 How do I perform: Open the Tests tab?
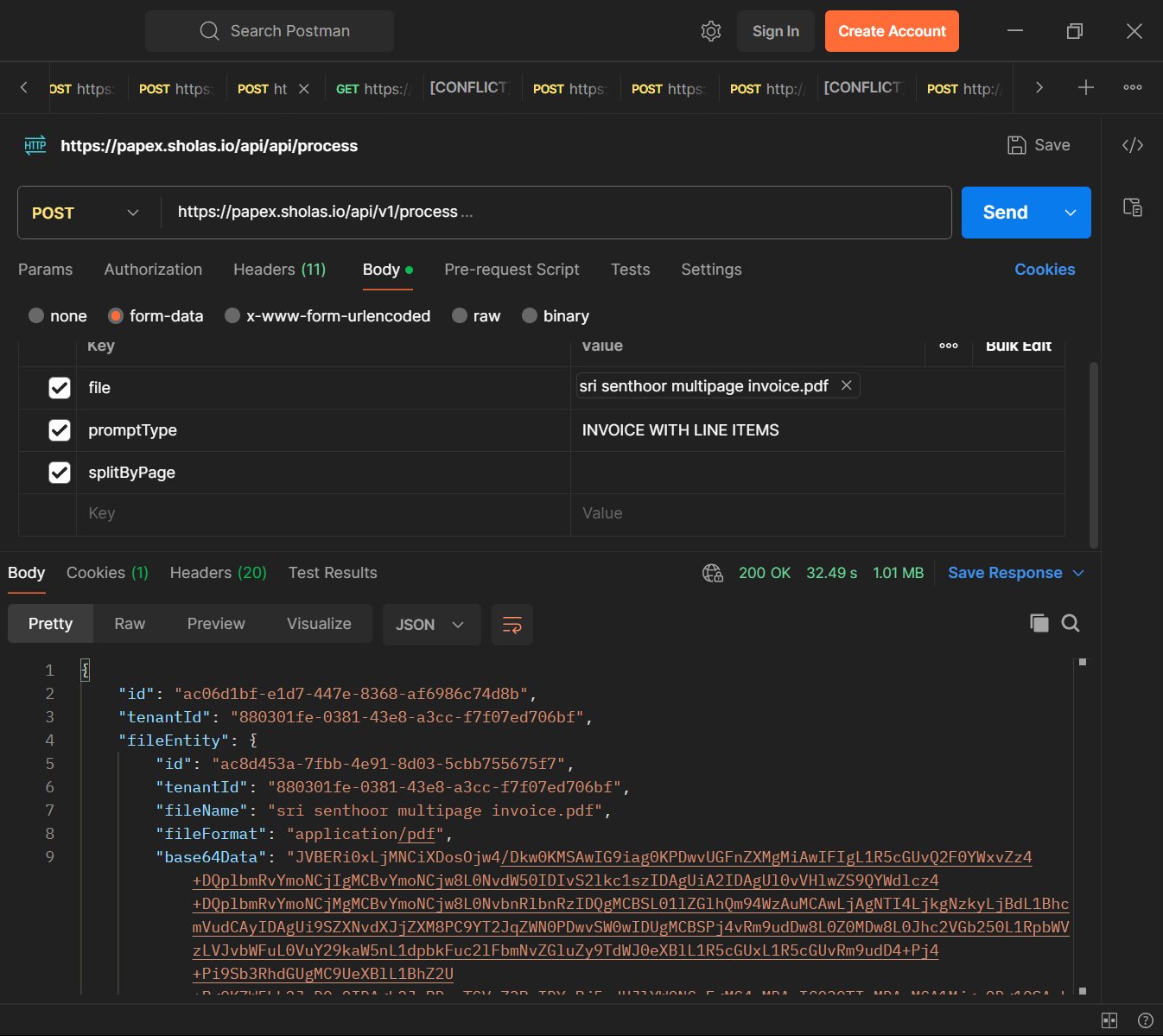[x=630, y=270]
